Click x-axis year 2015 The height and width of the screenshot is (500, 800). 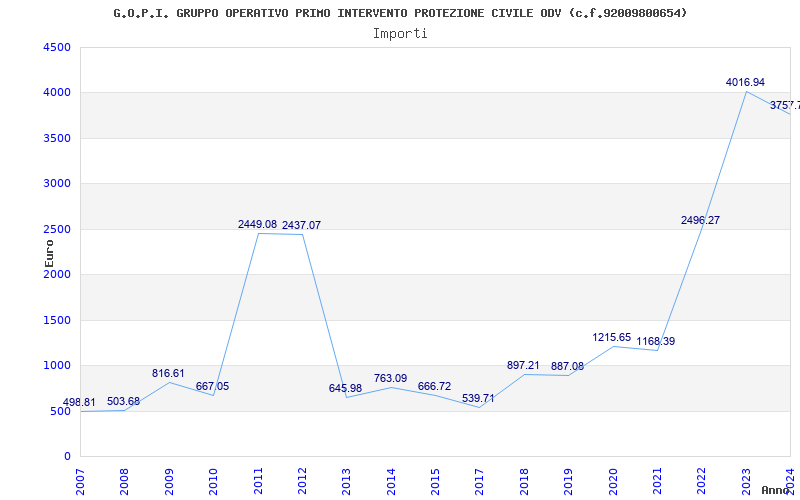tap(435, 482)
